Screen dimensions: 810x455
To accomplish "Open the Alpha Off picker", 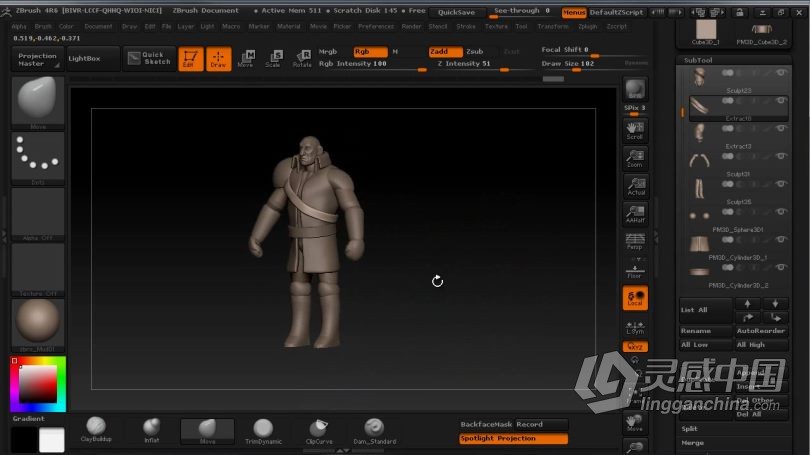I will tap(38, 214).
